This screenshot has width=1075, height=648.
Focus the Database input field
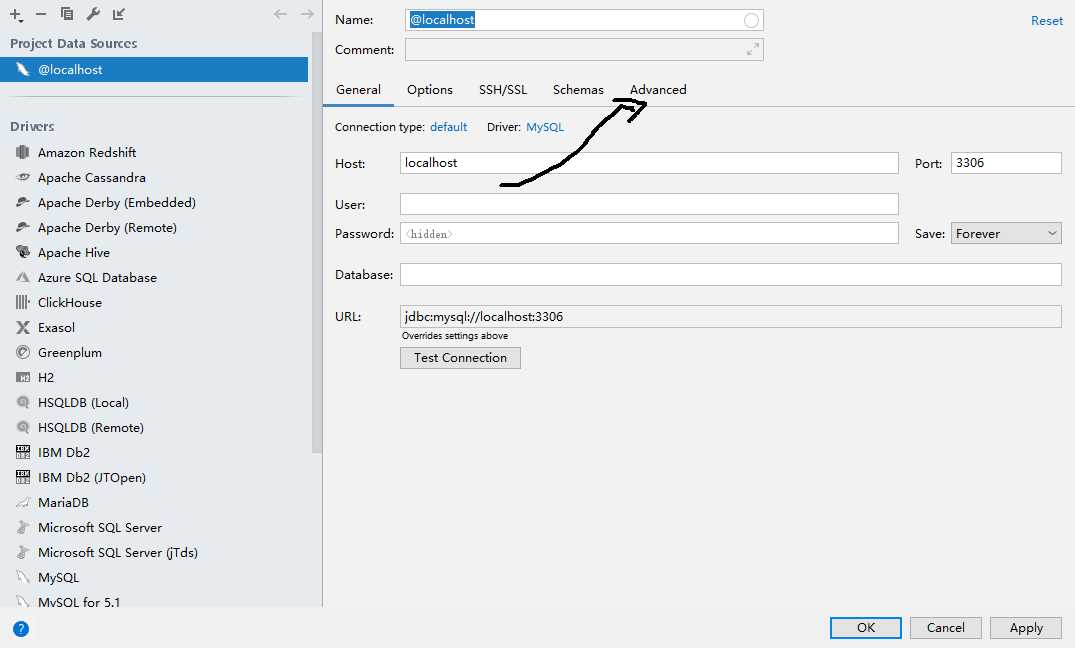click(x=731, y=274)
